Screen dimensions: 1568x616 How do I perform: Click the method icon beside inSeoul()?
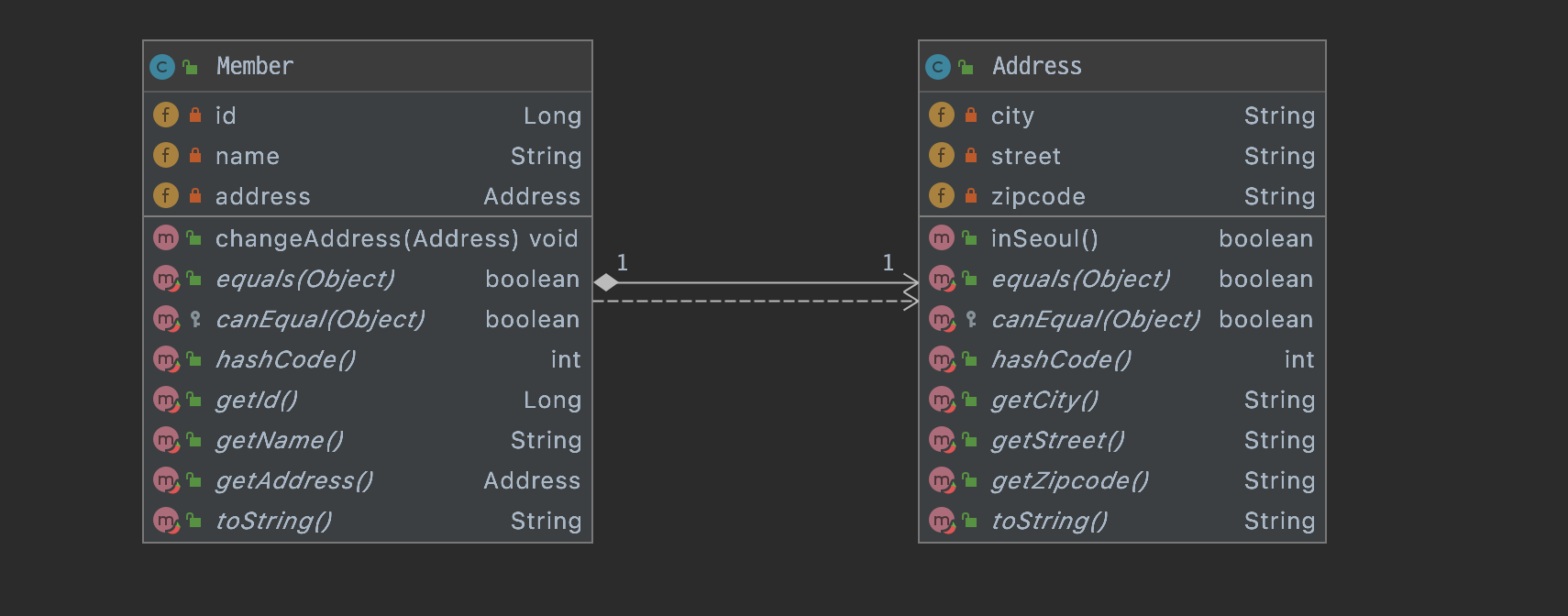click(x=942, y=238)
